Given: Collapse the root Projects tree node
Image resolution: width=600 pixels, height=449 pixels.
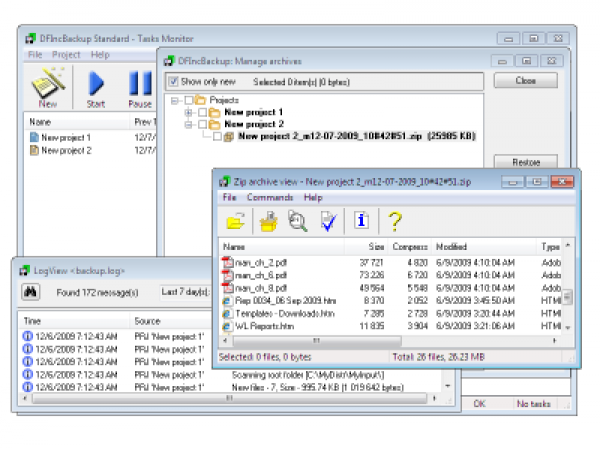Looking at the screenshot, I should point(174,101).
